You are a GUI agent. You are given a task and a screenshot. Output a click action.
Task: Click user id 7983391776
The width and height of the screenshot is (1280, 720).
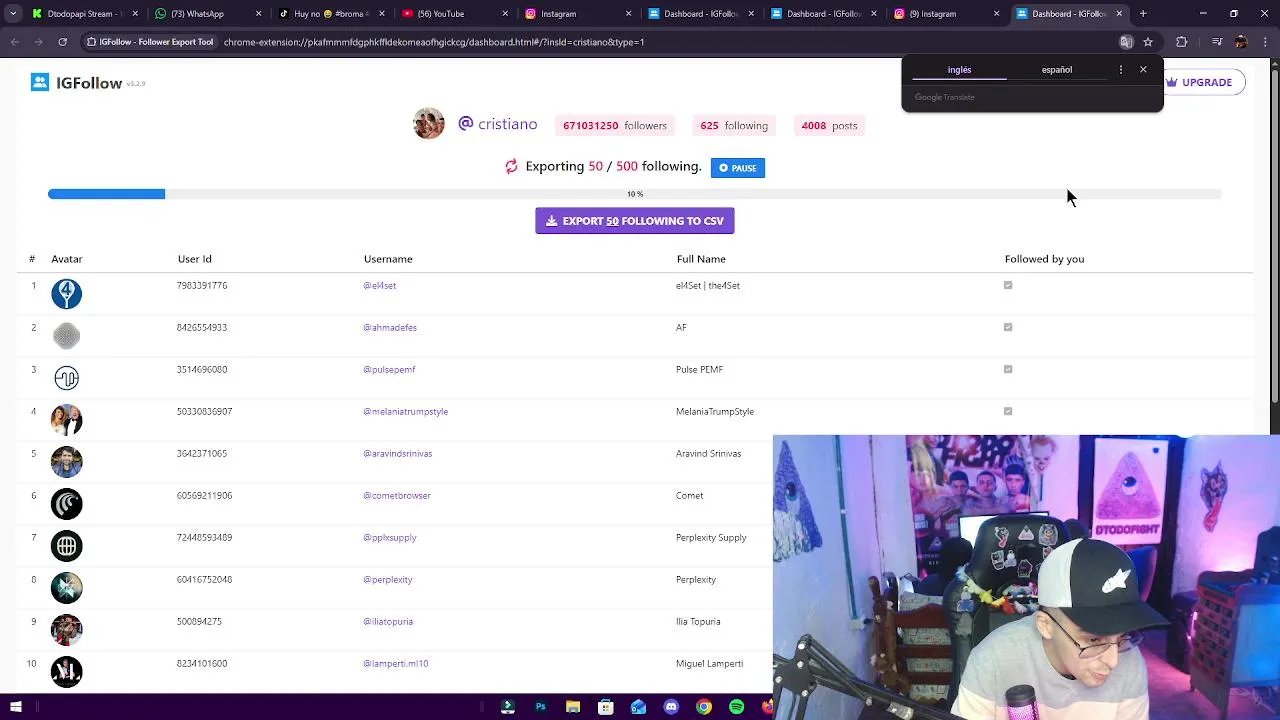coord(202,285)
